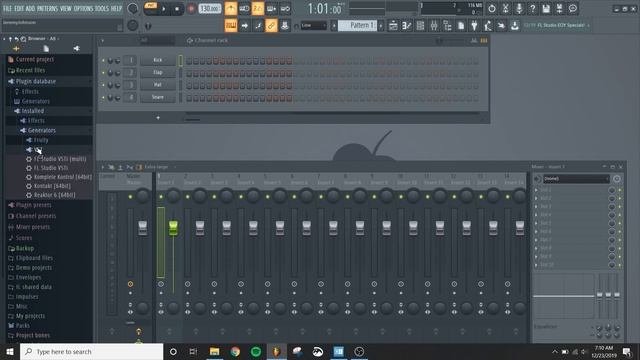Image resolution: width=640 pixels, height=360 pixels.
Task: Click the chat bubble icon
Action: (573, 8)
